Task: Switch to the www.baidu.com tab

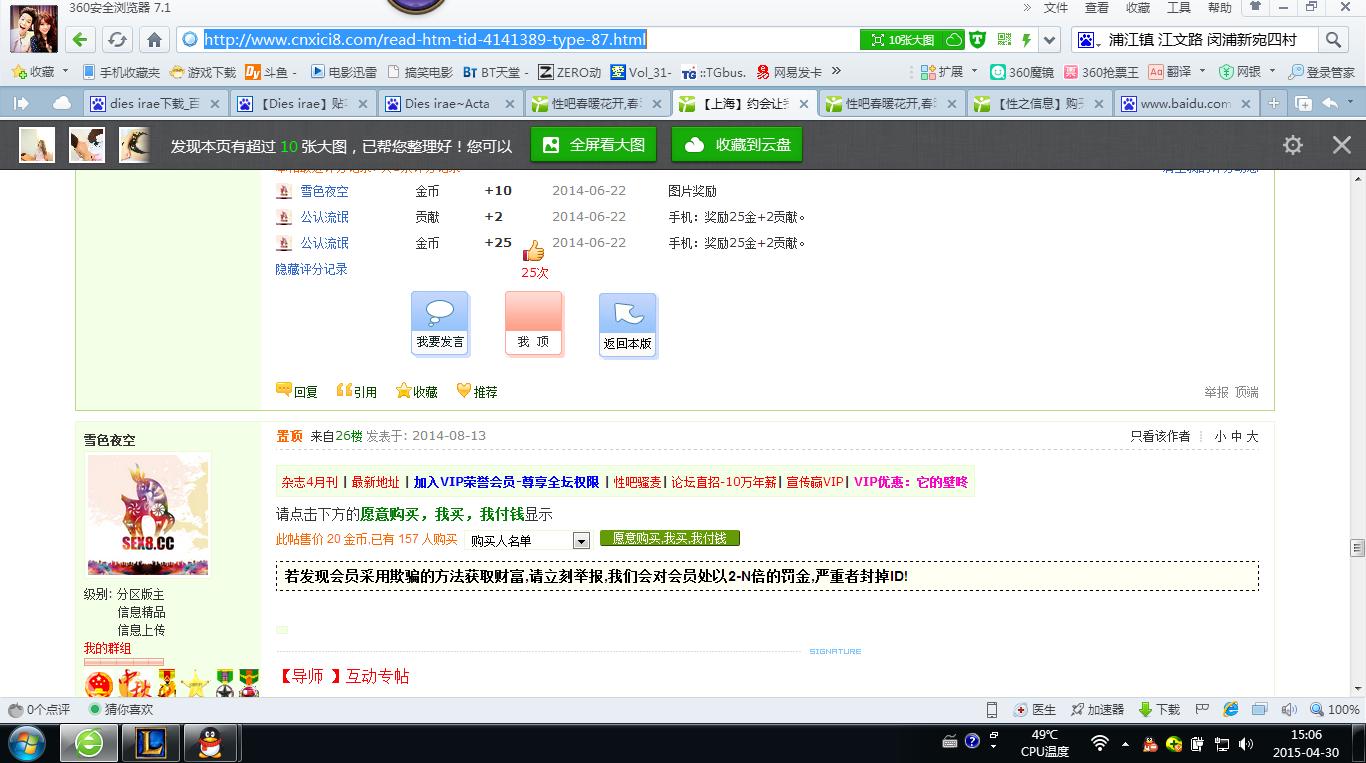Action: 1185,102
